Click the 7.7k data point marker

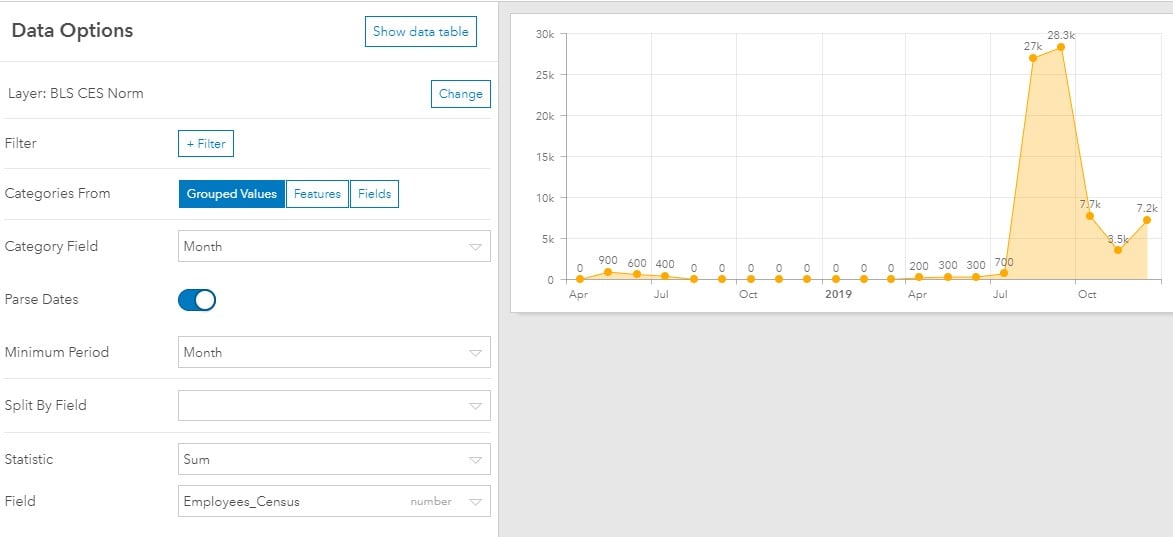pyautogui.click(x=1090, y=216)
